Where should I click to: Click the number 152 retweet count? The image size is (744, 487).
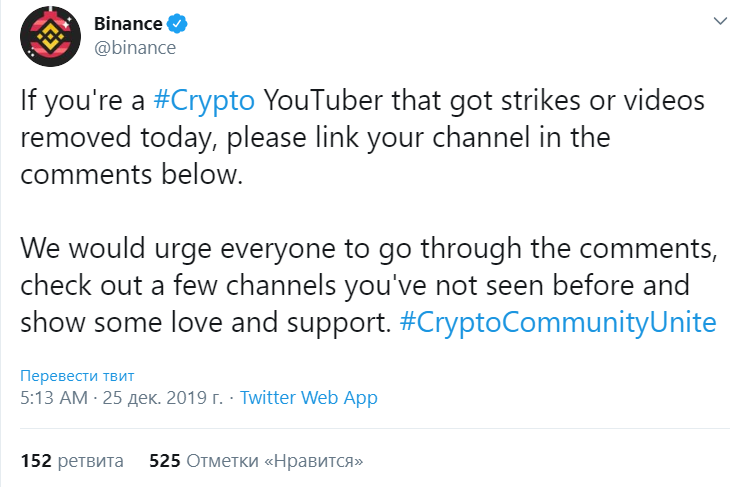36,460
